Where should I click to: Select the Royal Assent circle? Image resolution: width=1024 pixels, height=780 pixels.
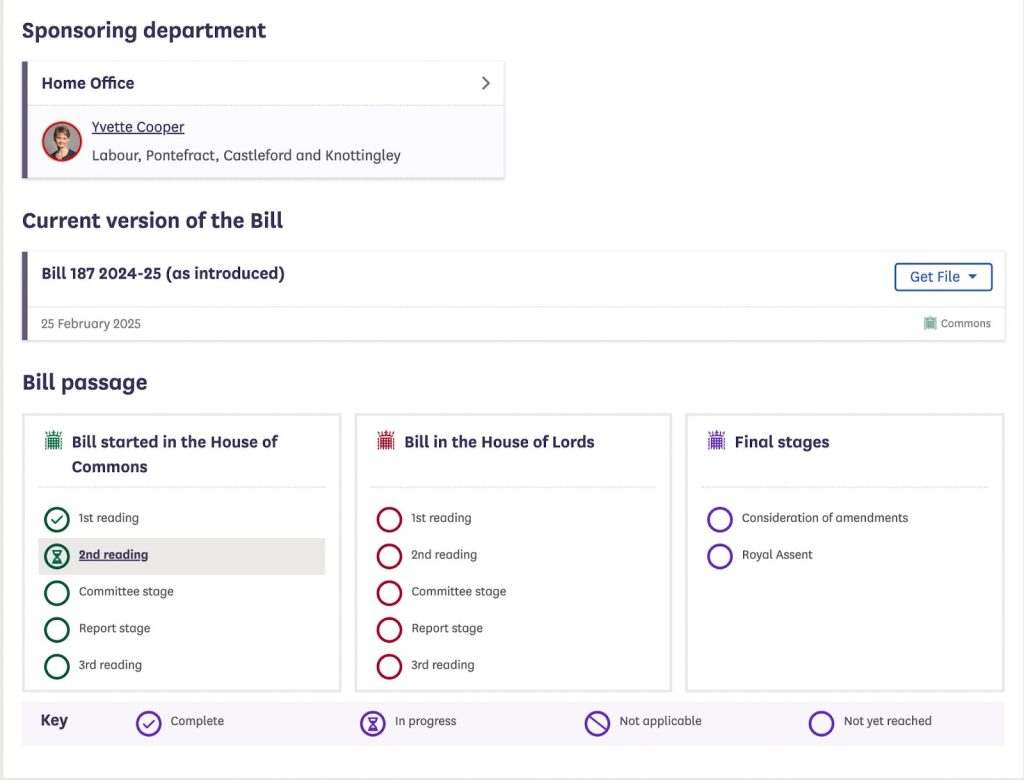click(719, 556)
